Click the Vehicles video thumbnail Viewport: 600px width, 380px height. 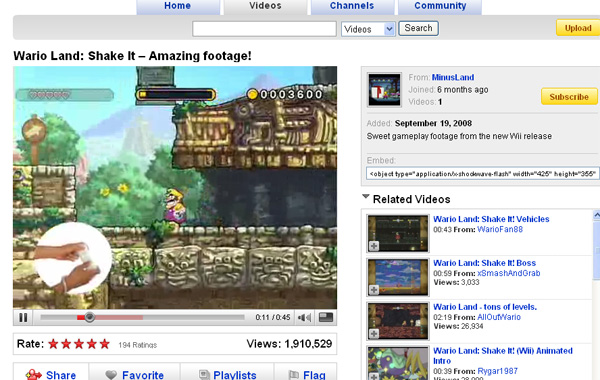click(x=398, y=233)
